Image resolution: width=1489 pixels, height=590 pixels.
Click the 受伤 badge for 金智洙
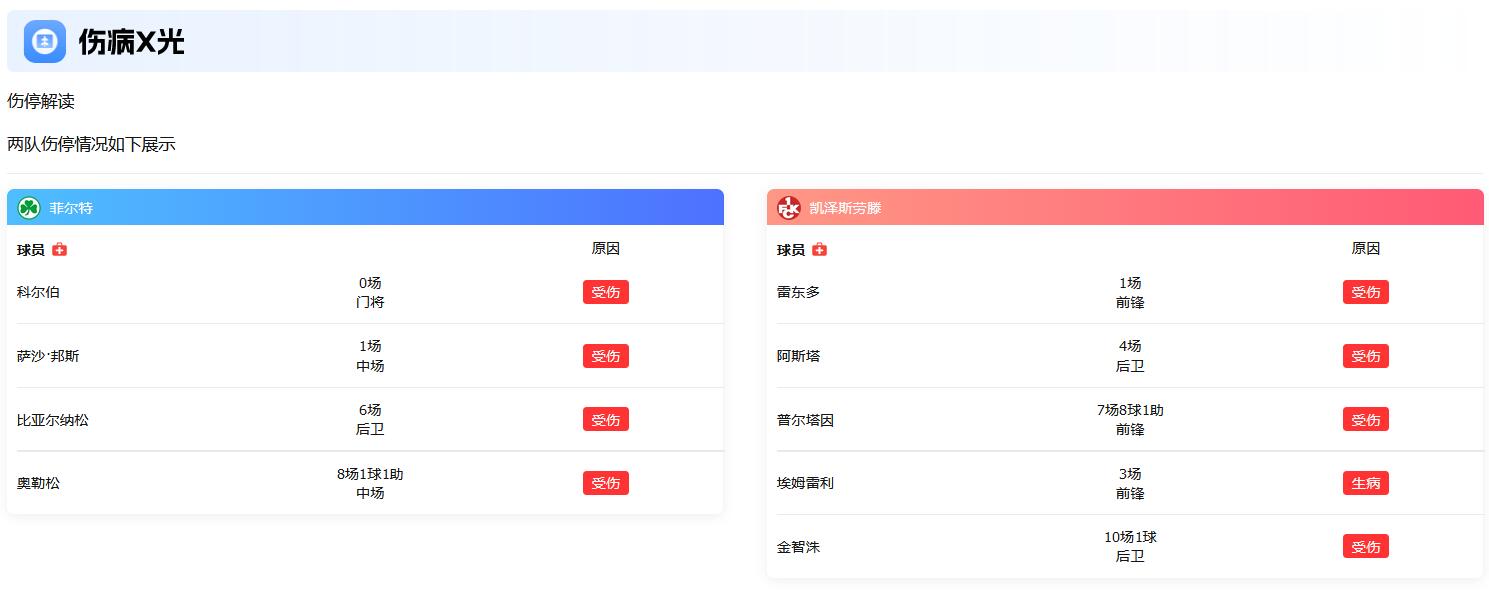click(1365, 546)
